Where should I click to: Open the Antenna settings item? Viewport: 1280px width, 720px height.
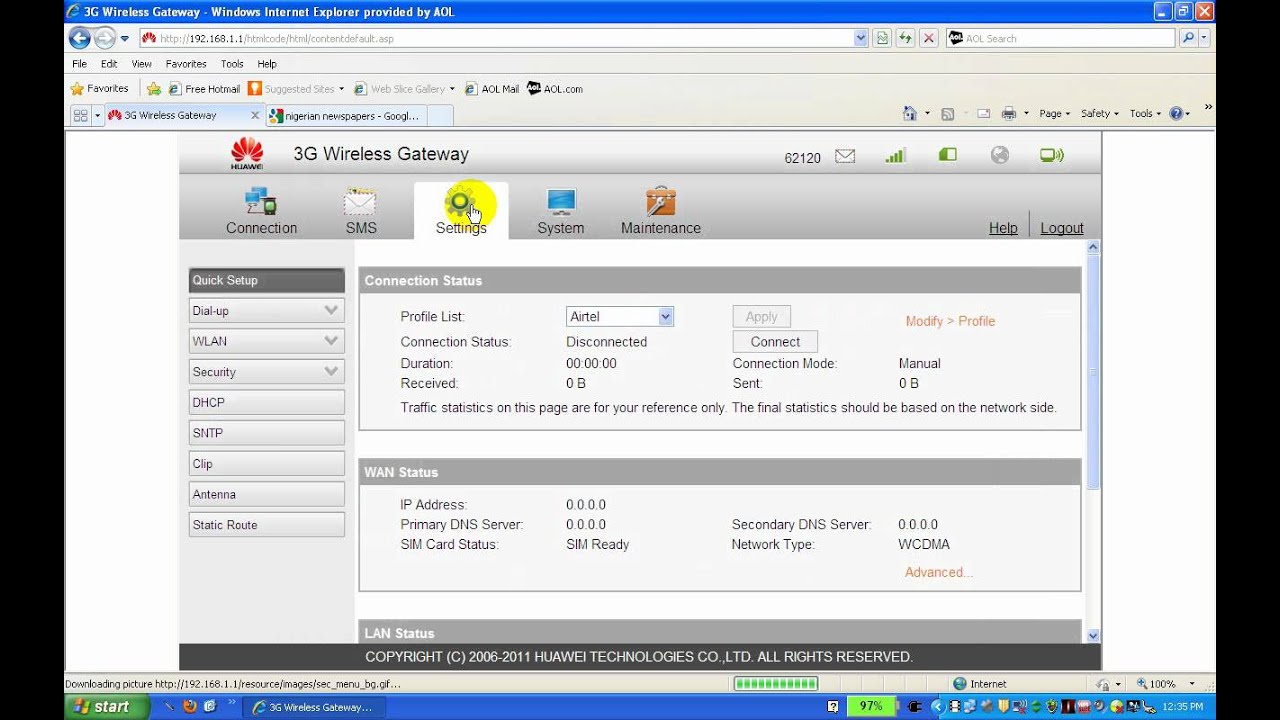pos(266,494)
